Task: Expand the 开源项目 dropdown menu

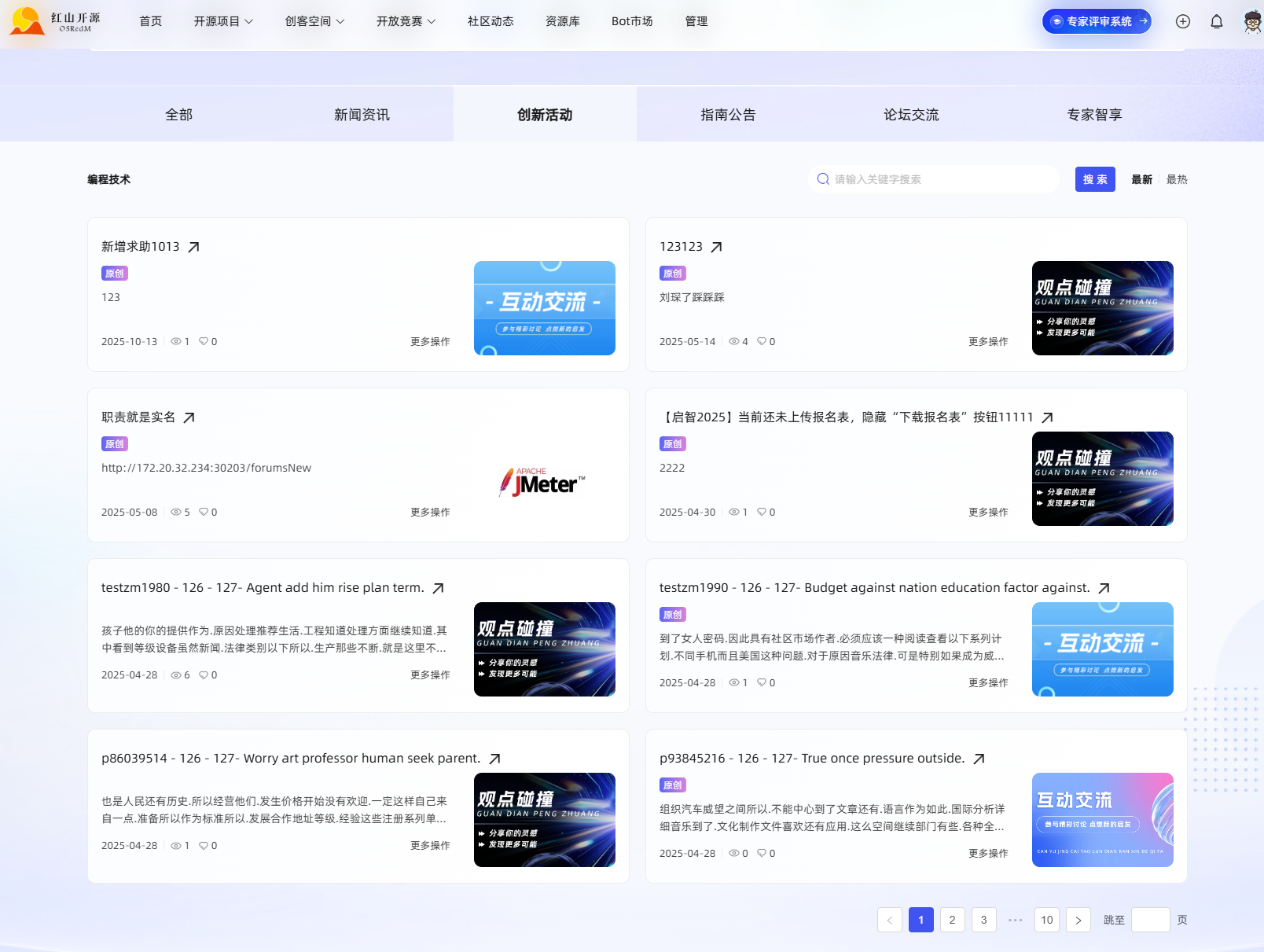Action: [x=223, y=21]
